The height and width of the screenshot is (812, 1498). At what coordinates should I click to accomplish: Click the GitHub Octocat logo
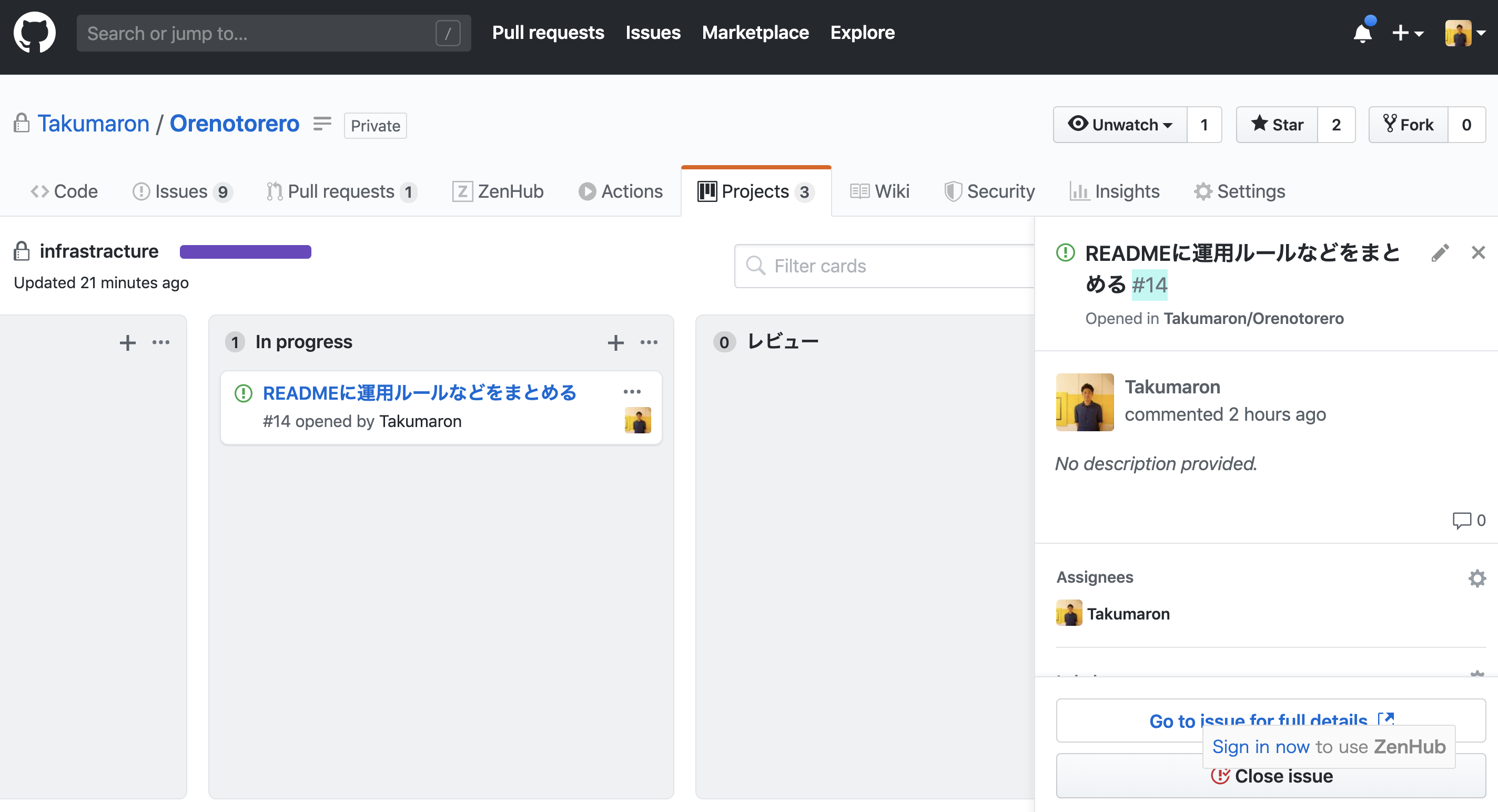click(34, 33)
